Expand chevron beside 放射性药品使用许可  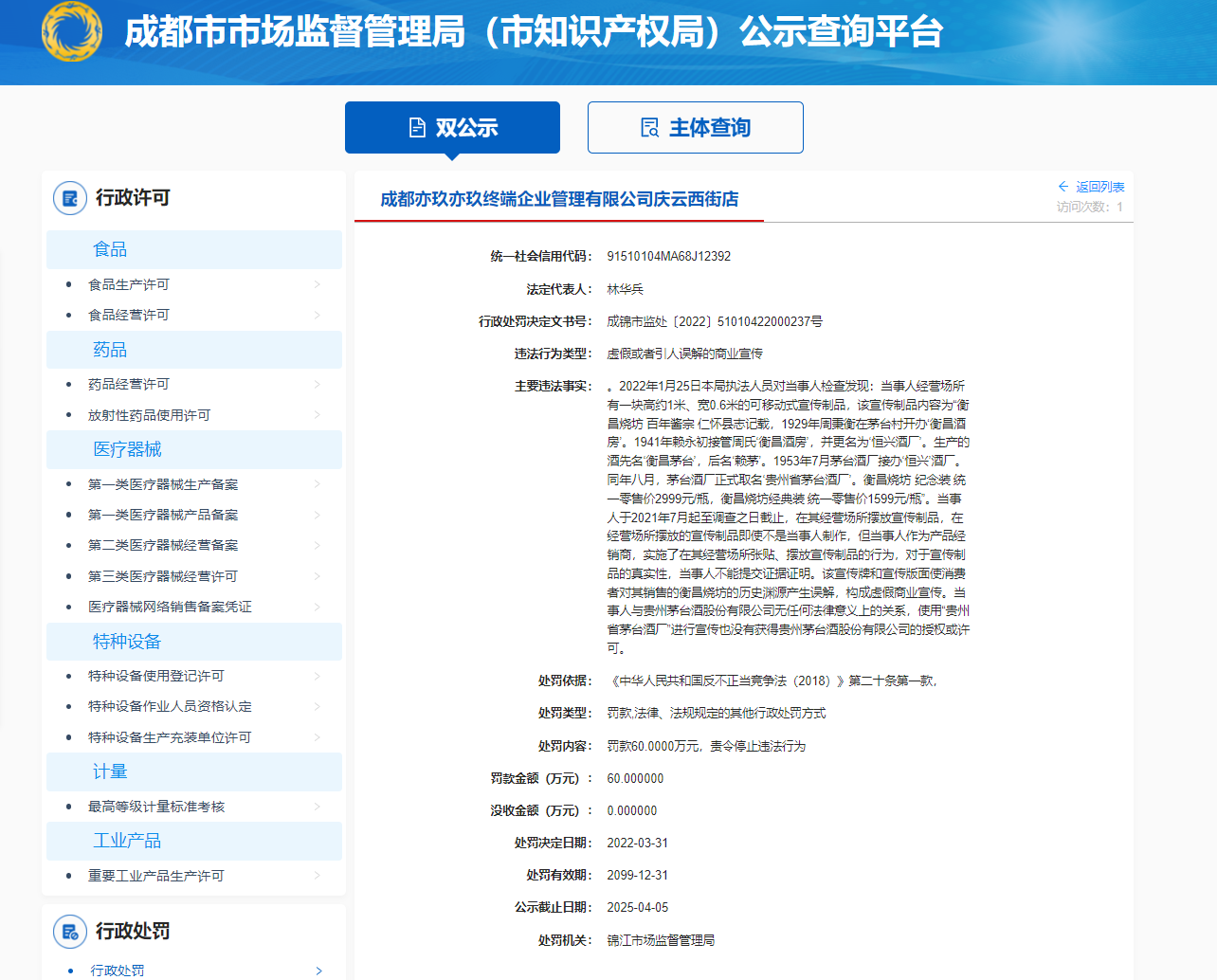tap(317, 415)
